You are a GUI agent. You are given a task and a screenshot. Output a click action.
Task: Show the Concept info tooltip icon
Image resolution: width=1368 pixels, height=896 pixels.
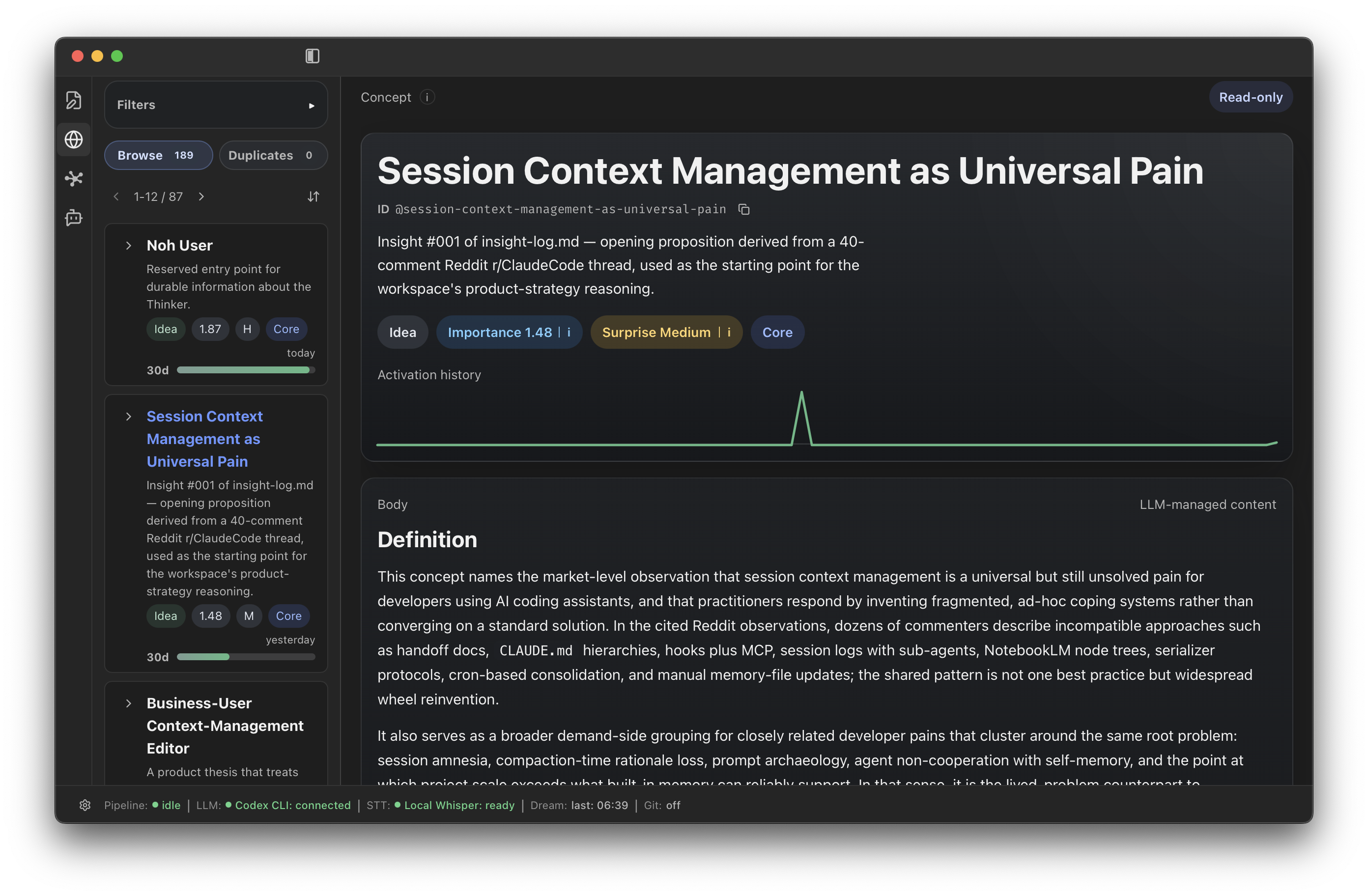tap(427, 97)
